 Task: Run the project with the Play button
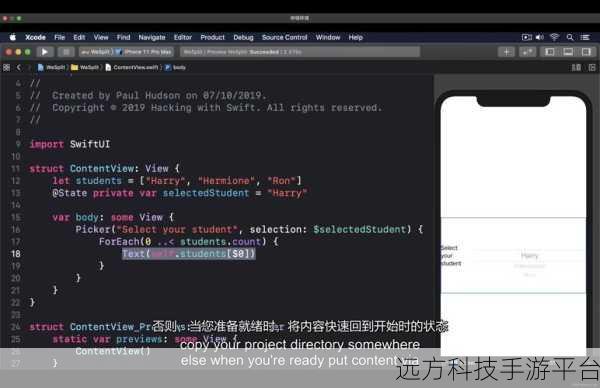click(44, 52)
